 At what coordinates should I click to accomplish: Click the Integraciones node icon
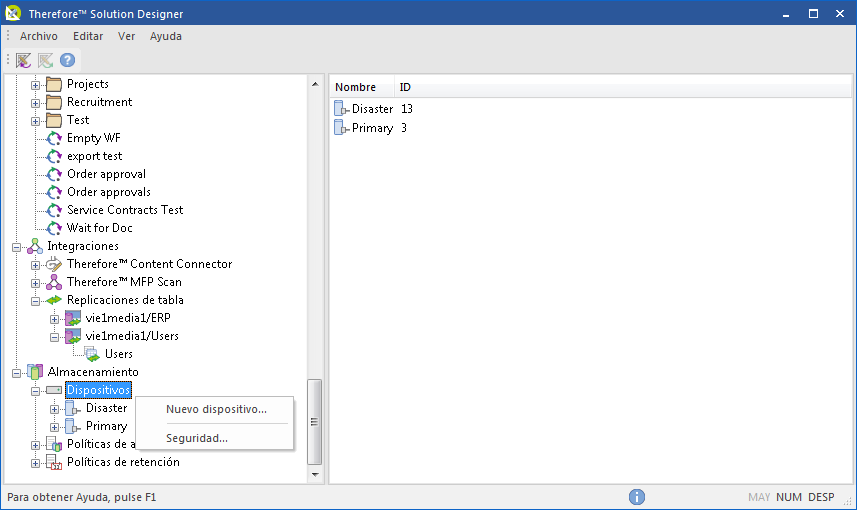click(x=35, y=246)
